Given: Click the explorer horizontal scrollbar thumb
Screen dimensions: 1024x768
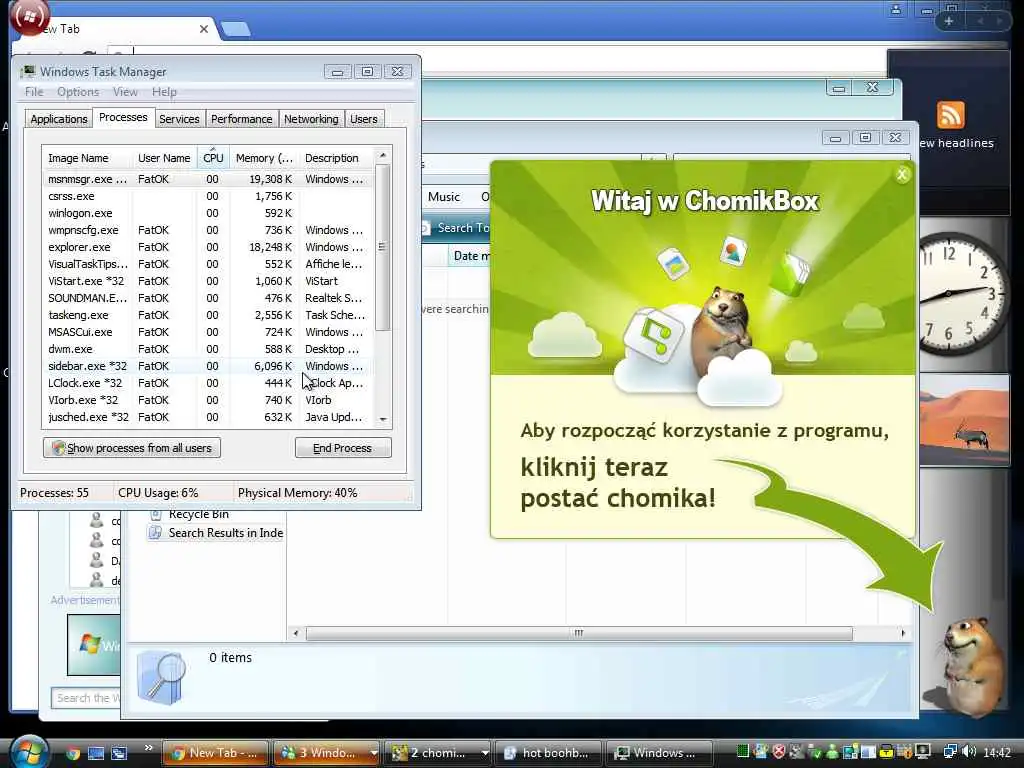Looking at the screenshot, I should (579, 633).
